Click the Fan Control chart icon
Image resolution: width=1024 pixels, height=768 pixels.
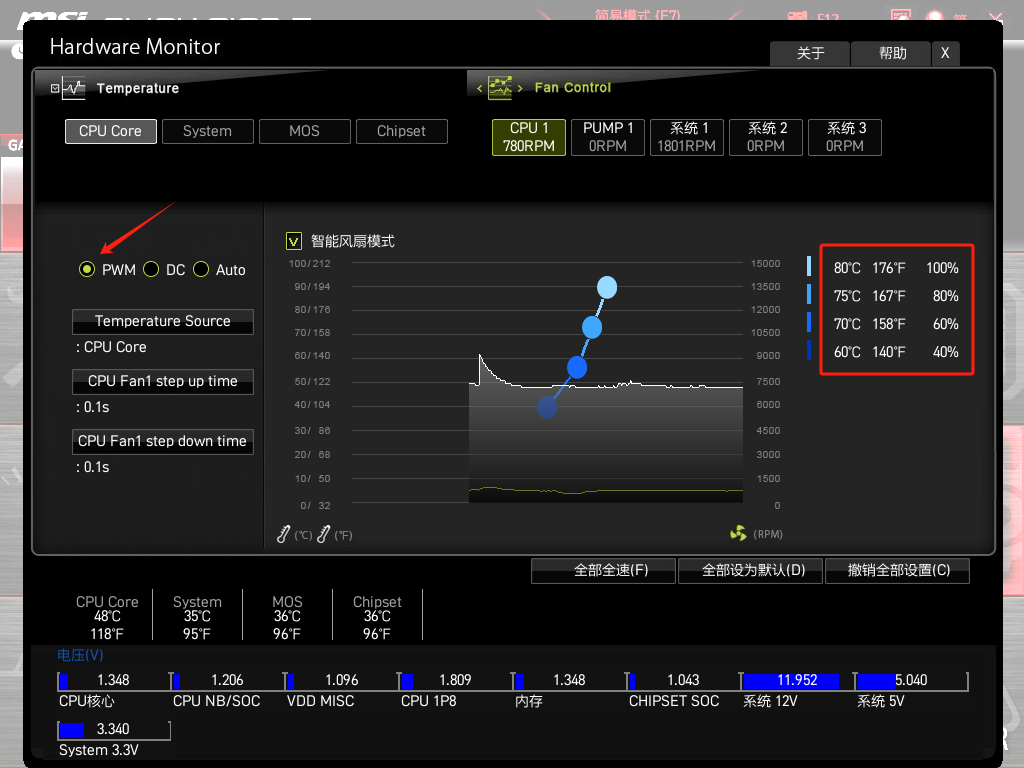[x=499, y=87]
